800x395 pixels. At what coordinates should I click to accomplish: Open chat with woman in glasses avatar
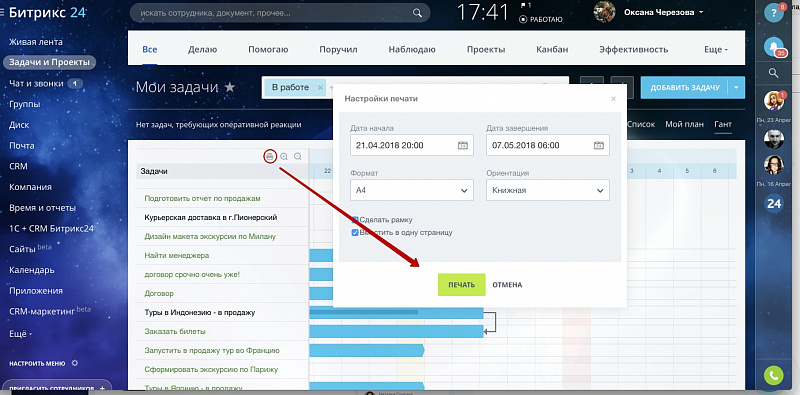[773, 164]
